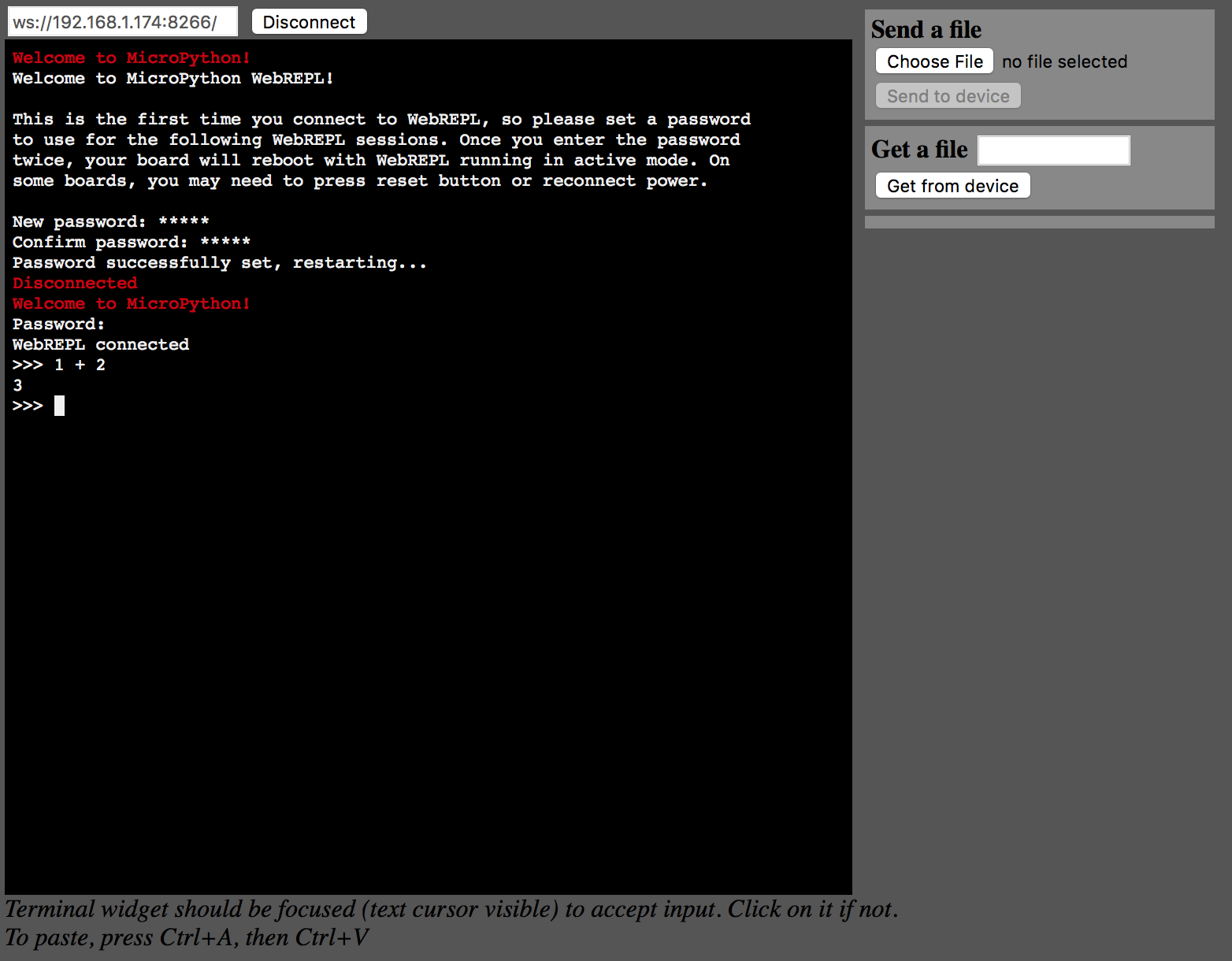
Task: Click the Choose File button
Action: click(934, 61)
